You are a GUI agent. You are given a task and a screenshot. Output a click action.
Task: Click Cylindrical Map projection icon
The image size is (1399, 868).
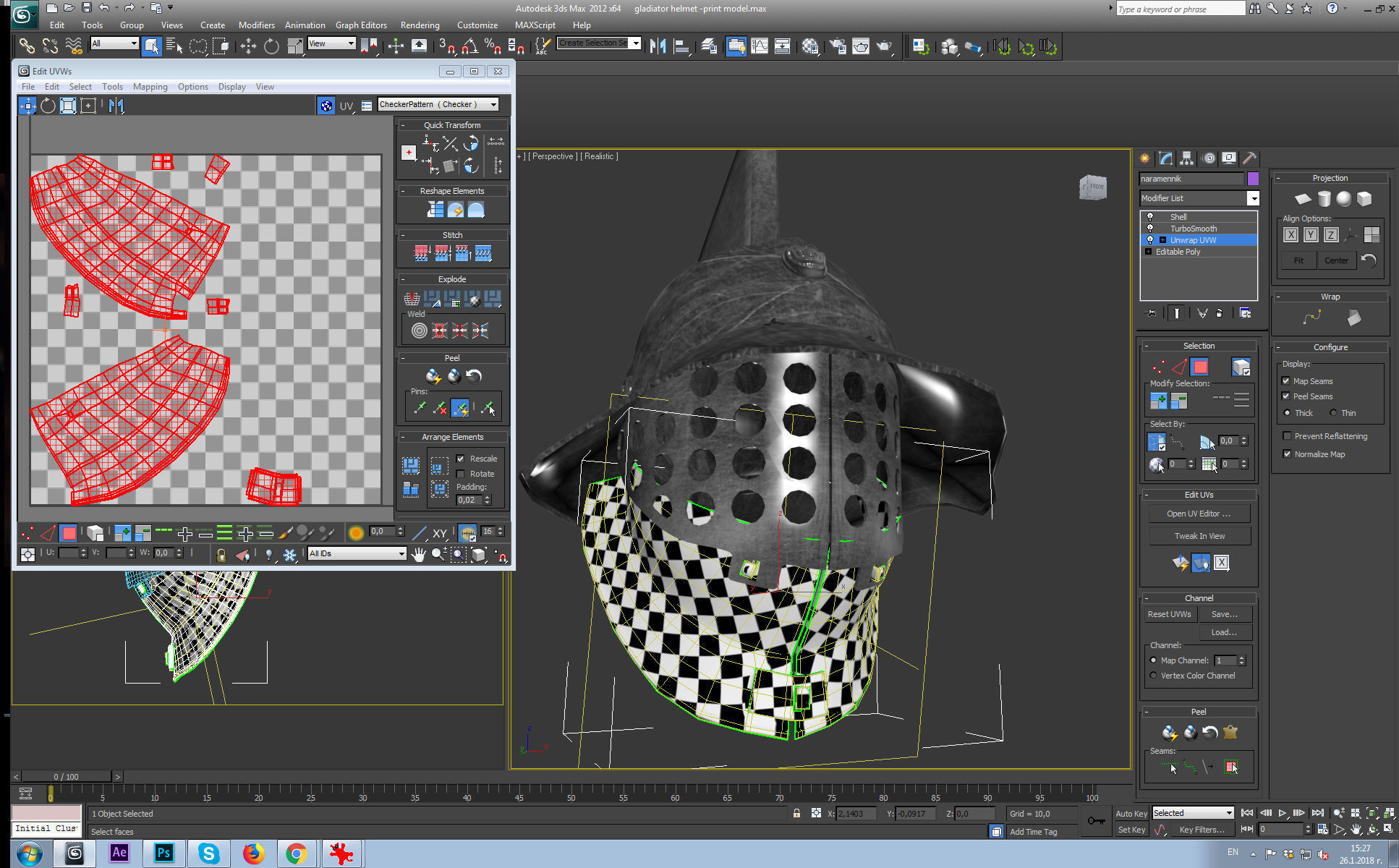click(1324, 199)
